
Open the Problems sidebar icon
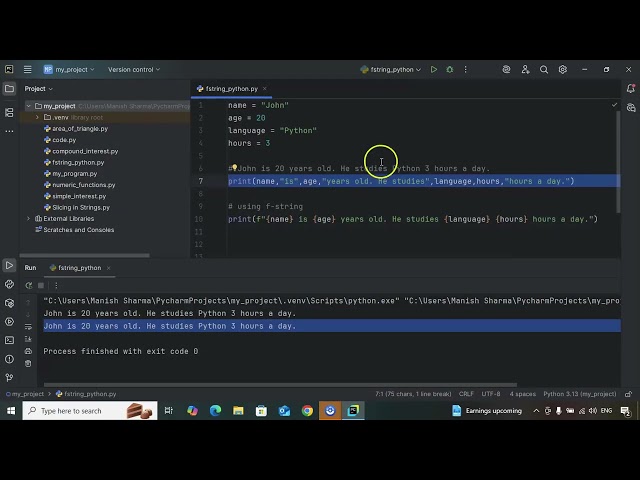click(x=9, y=359)
